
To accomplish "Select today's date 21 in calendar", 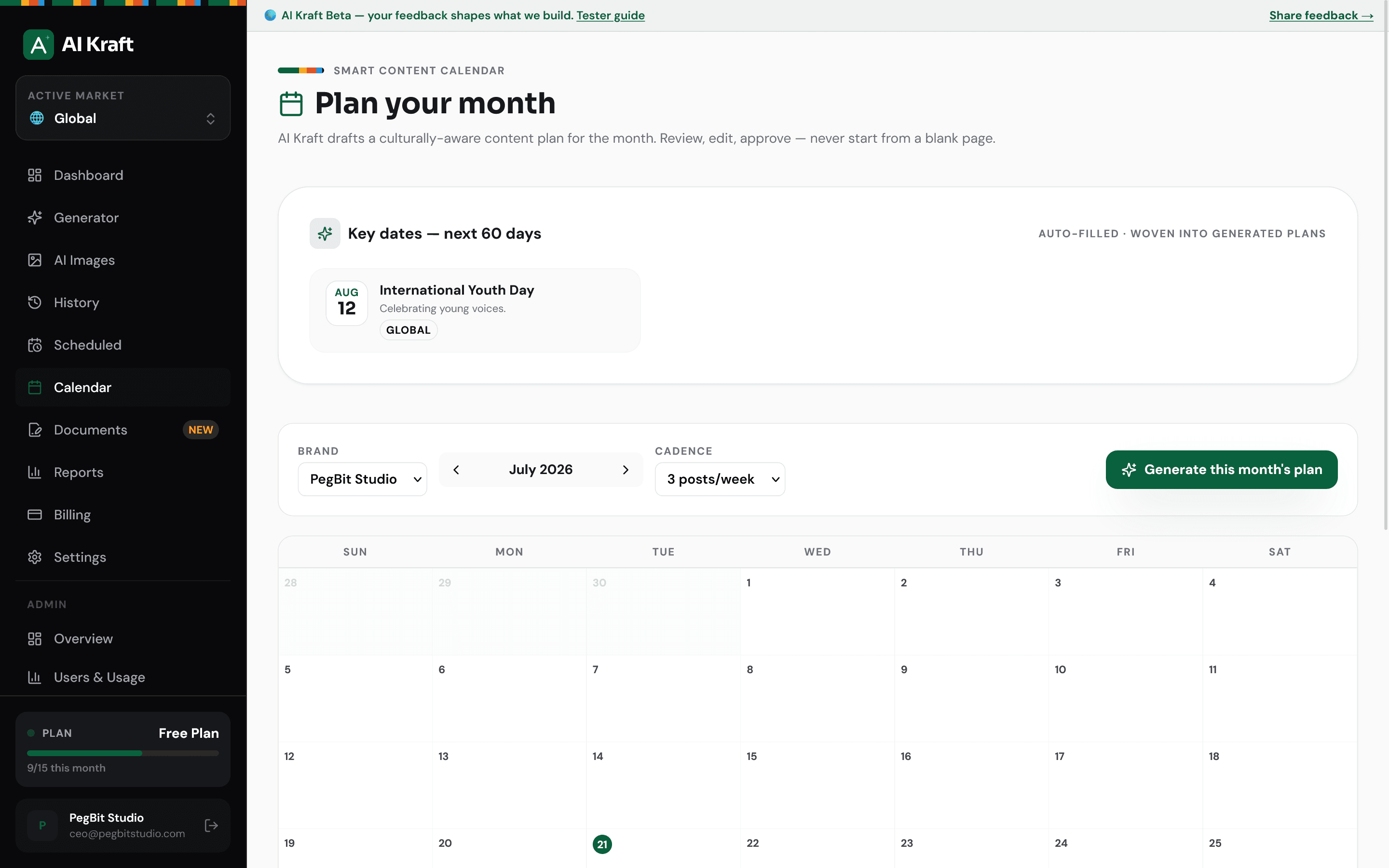I will 601,844.
